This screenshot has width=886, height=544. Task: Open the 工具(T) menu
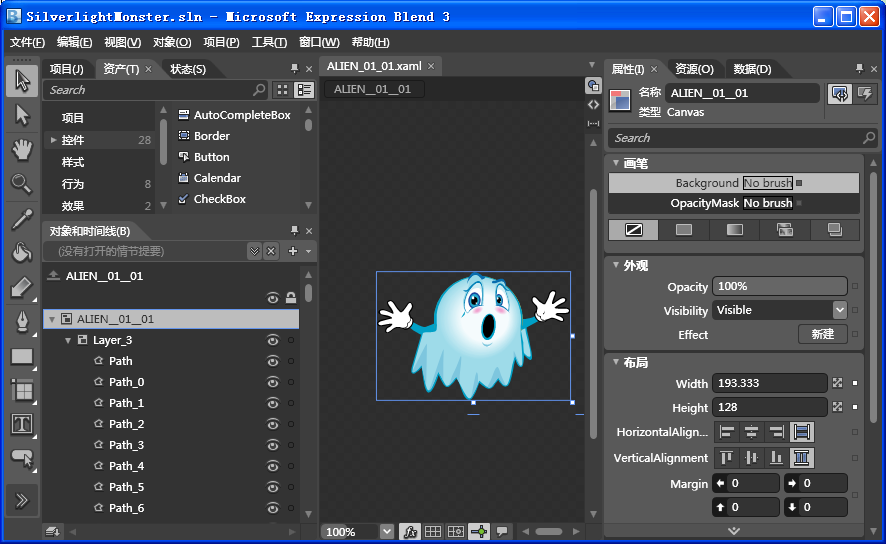[x=269, y=42]
